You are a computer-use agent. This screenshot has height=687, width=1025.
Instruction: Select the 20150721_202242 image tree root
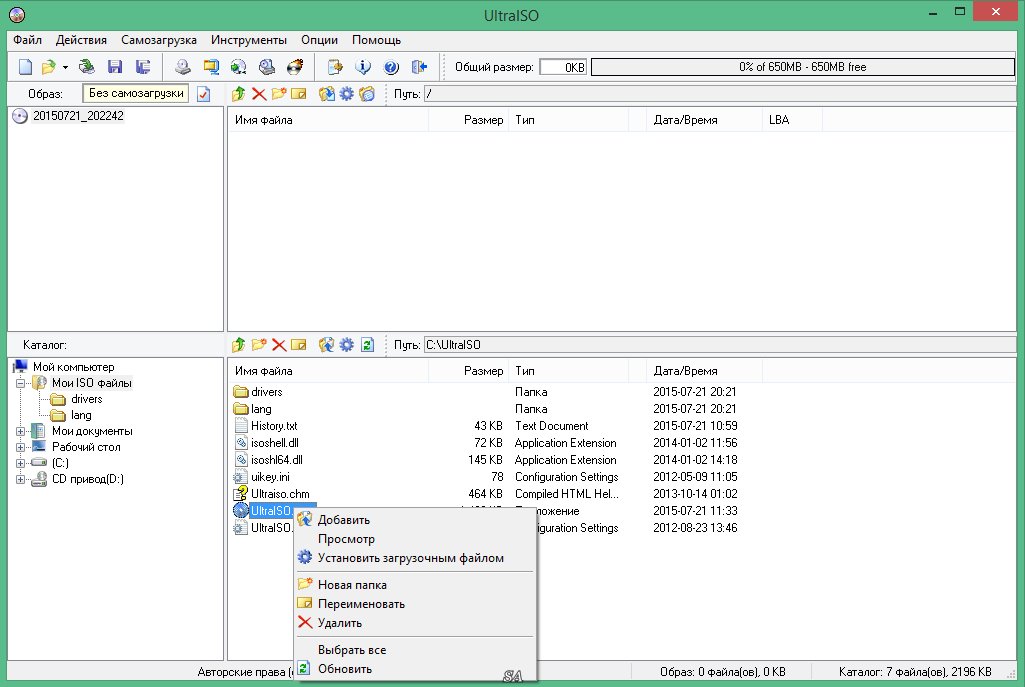point(78,116)
